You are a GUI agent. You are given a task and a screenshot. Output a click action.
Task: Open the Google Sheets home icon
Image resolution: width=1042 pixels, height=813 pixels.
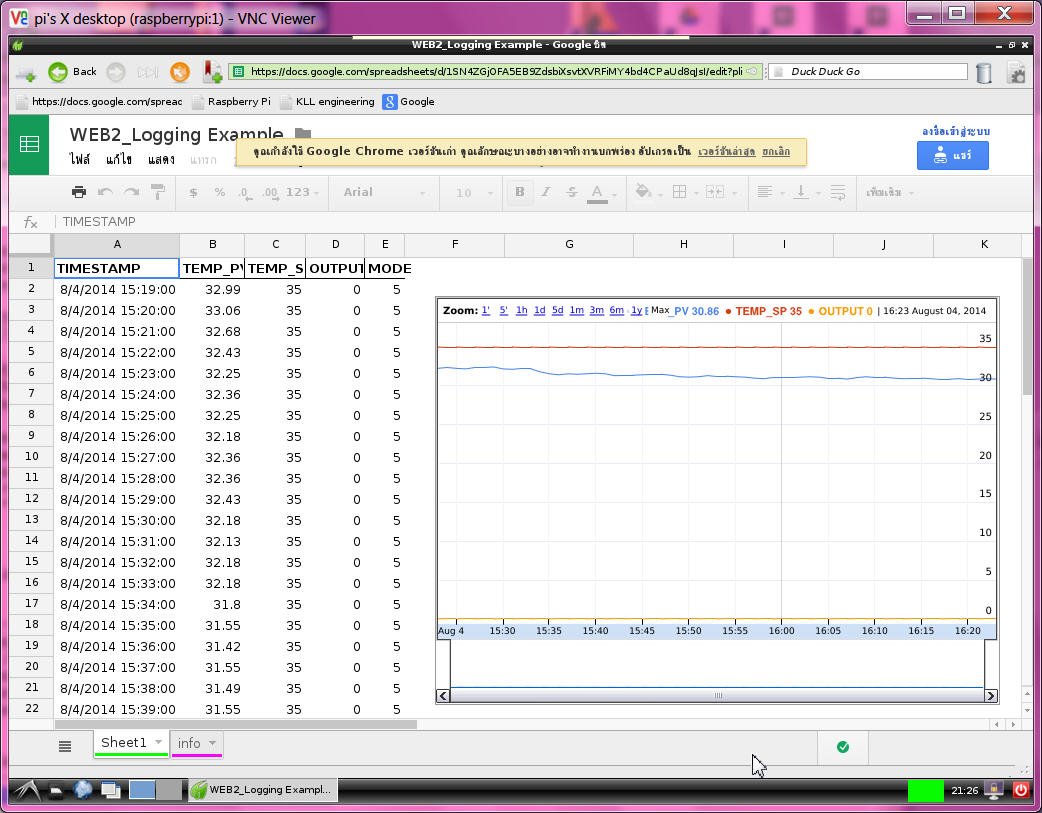pyautogui.click(x=29, y=145)
